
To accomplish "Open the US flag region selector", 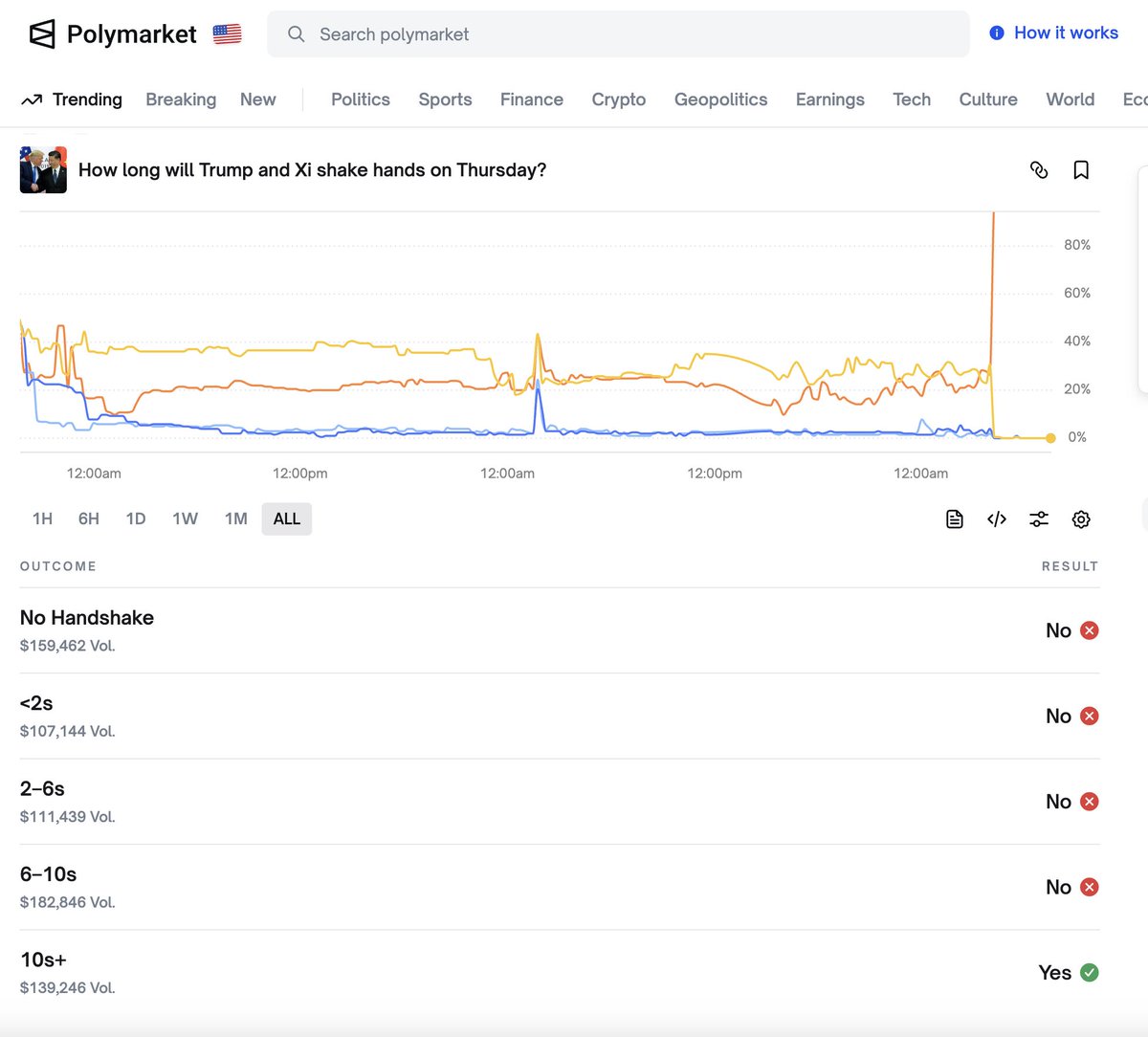I will 227,33.
